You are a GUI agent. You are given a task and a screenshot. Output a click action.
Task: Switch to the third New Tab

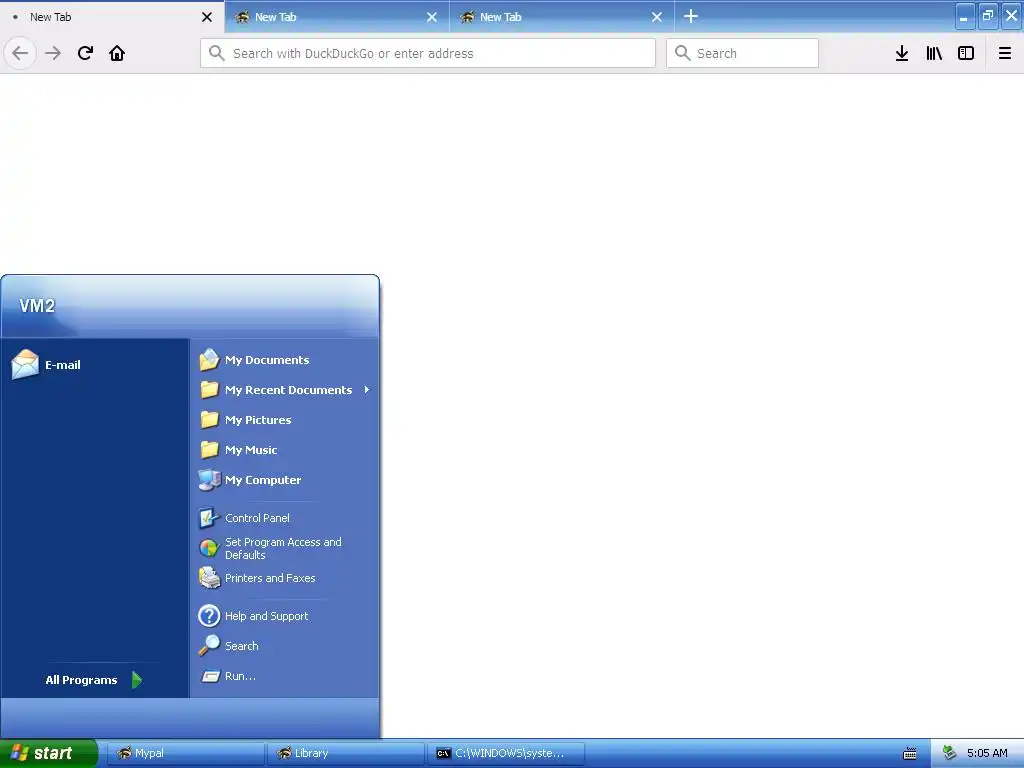click(x=562, y=17)
